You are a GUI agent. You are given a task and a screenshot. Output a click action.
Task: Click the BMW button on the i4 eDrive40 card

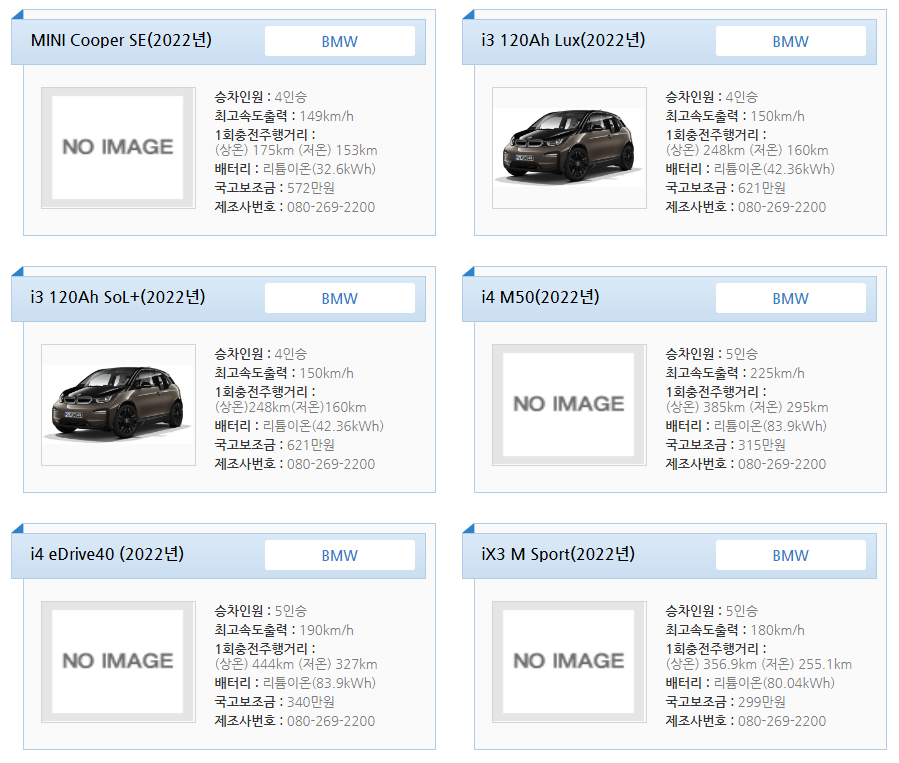[x=339, y=555]
